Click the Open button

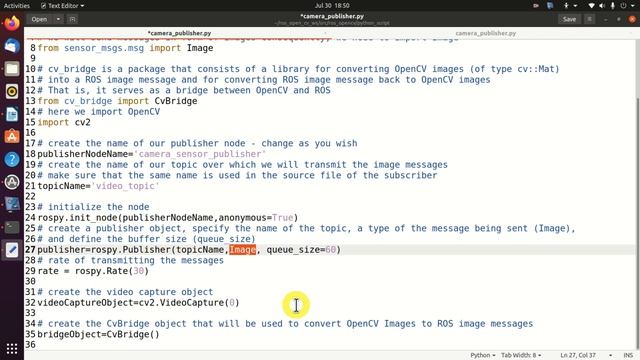point(39,19)
